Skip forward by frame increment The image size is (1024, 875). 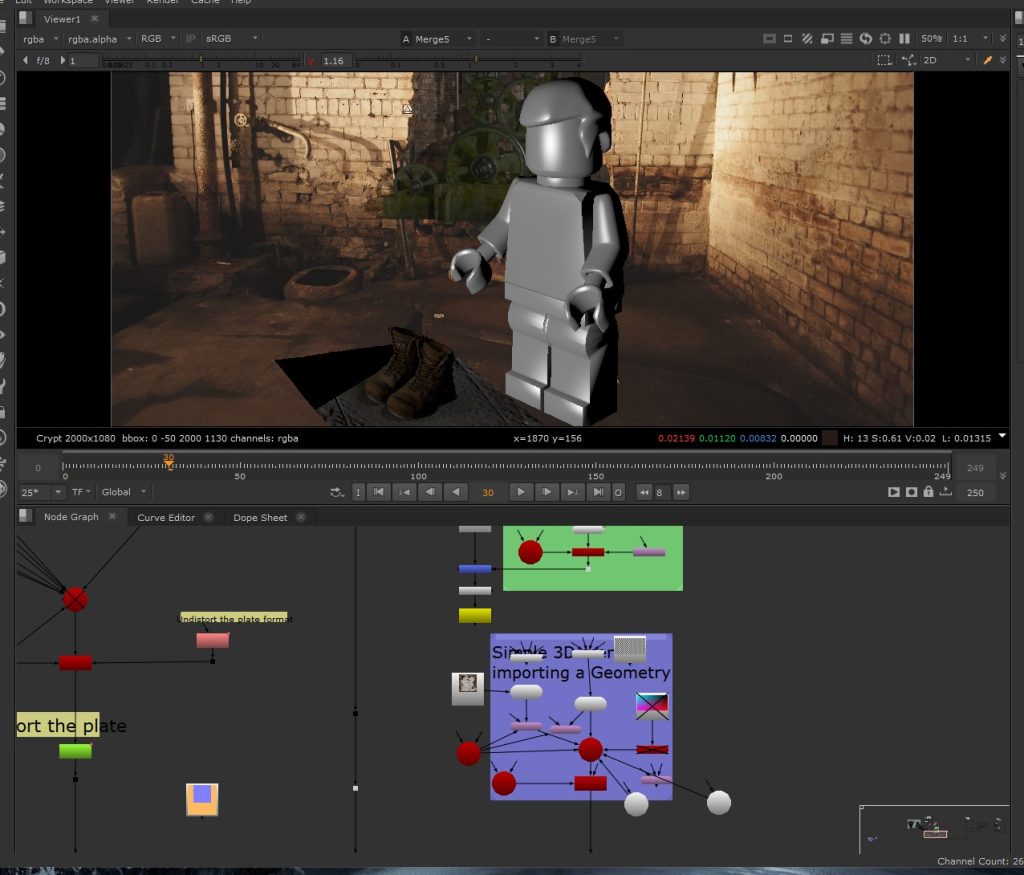(681, 492)
